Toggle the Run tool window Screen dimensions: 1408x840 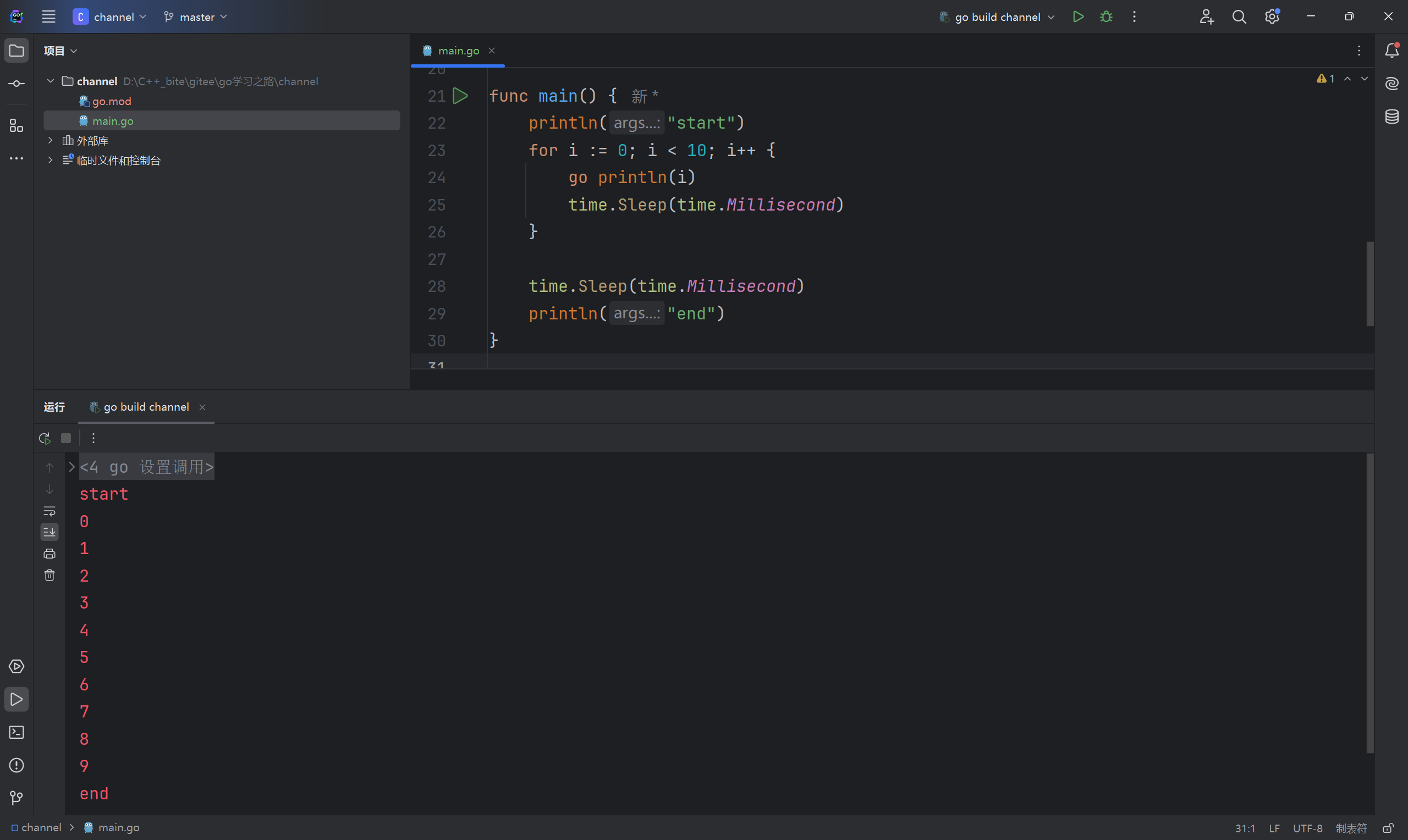[16, 700]
